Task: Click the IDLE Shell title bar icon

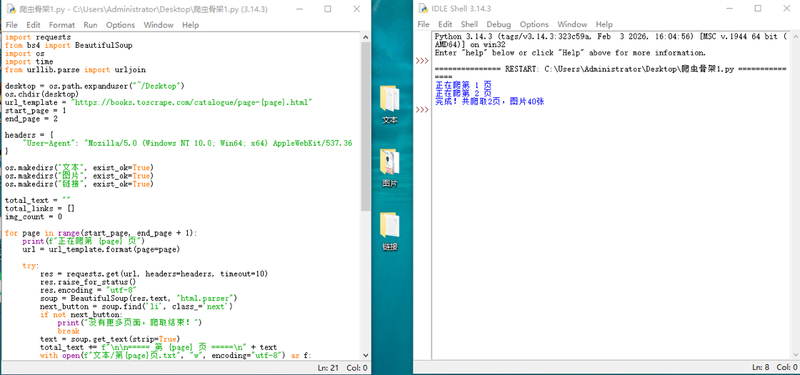Action: click(422, 9)
